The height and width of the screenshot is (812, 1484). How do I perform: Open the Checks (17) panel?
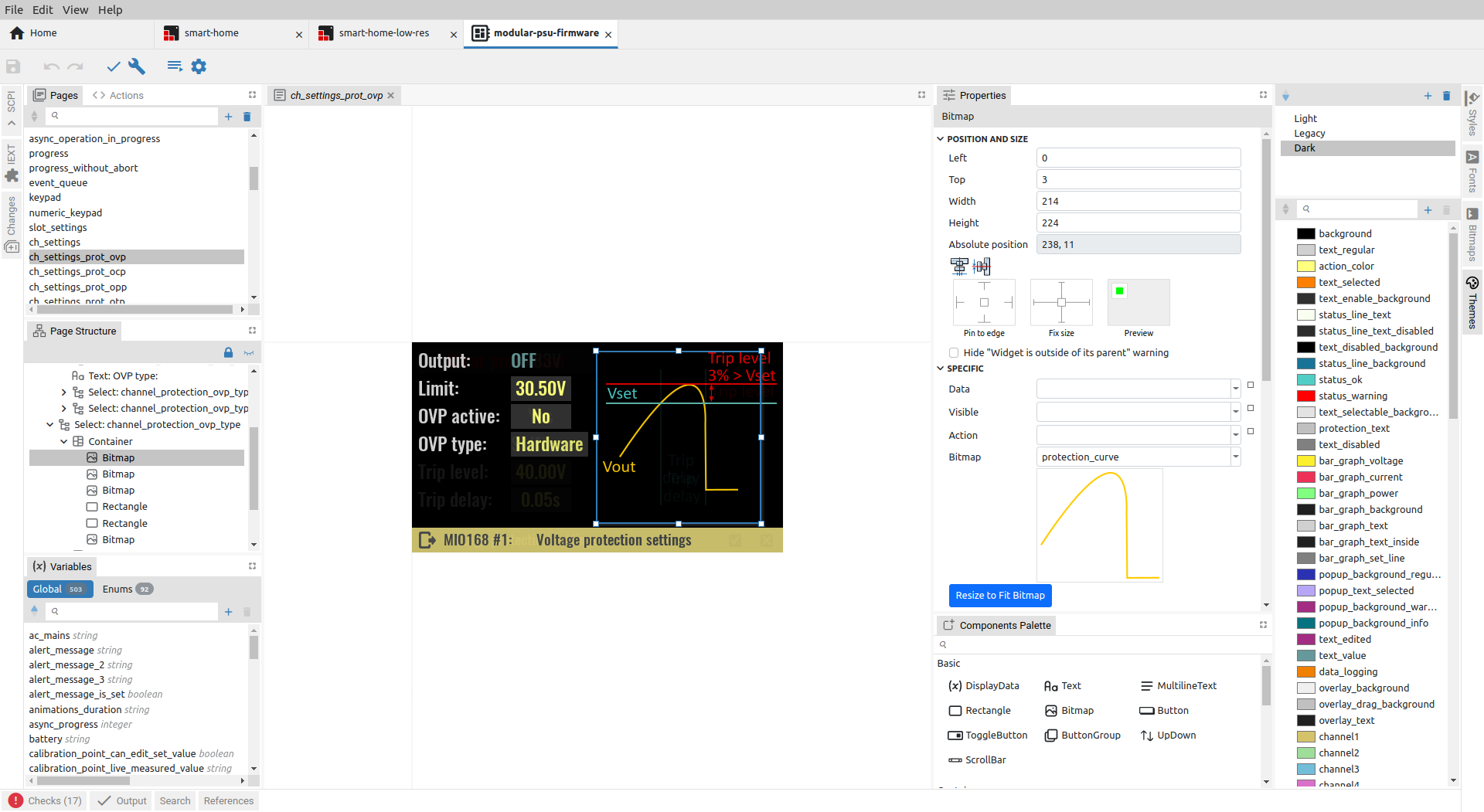46,801
